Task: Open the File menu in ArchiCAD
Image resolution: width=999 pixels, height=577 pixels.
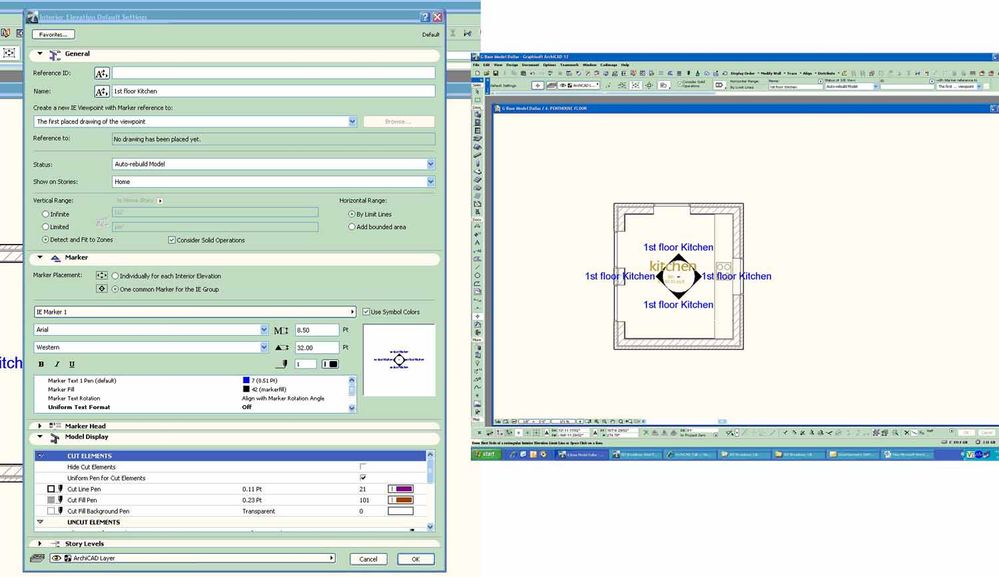Action: pyautogui.click(x=476, y=65)
